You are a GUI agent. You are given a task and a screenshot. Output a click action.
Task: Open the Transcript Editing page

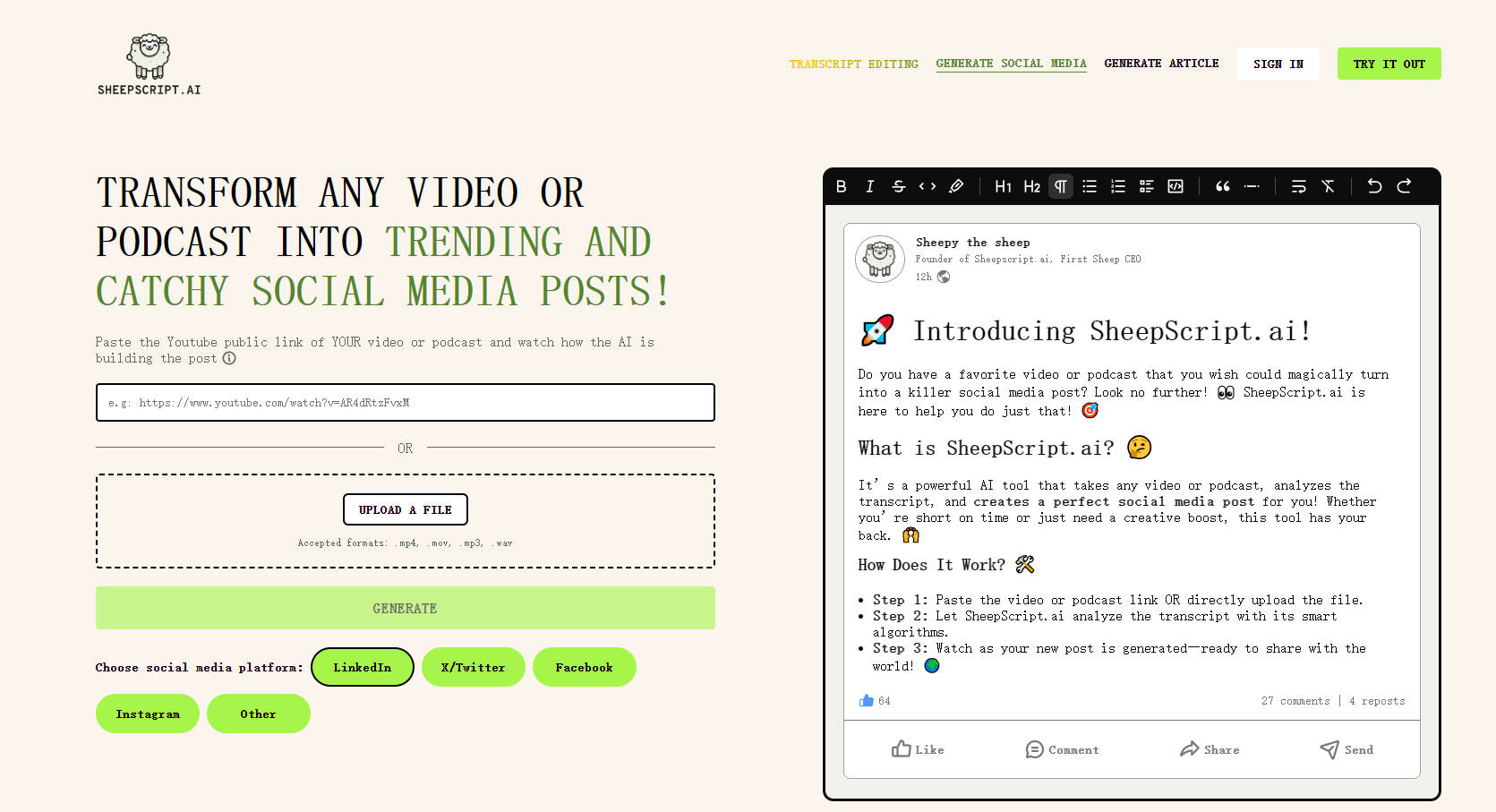853,64
